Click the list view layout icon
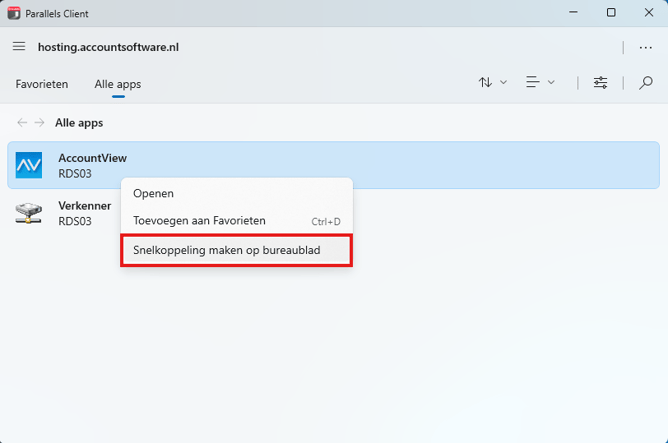Image resolution: width=668 pixels, height=443 pixels. [533, 82]
